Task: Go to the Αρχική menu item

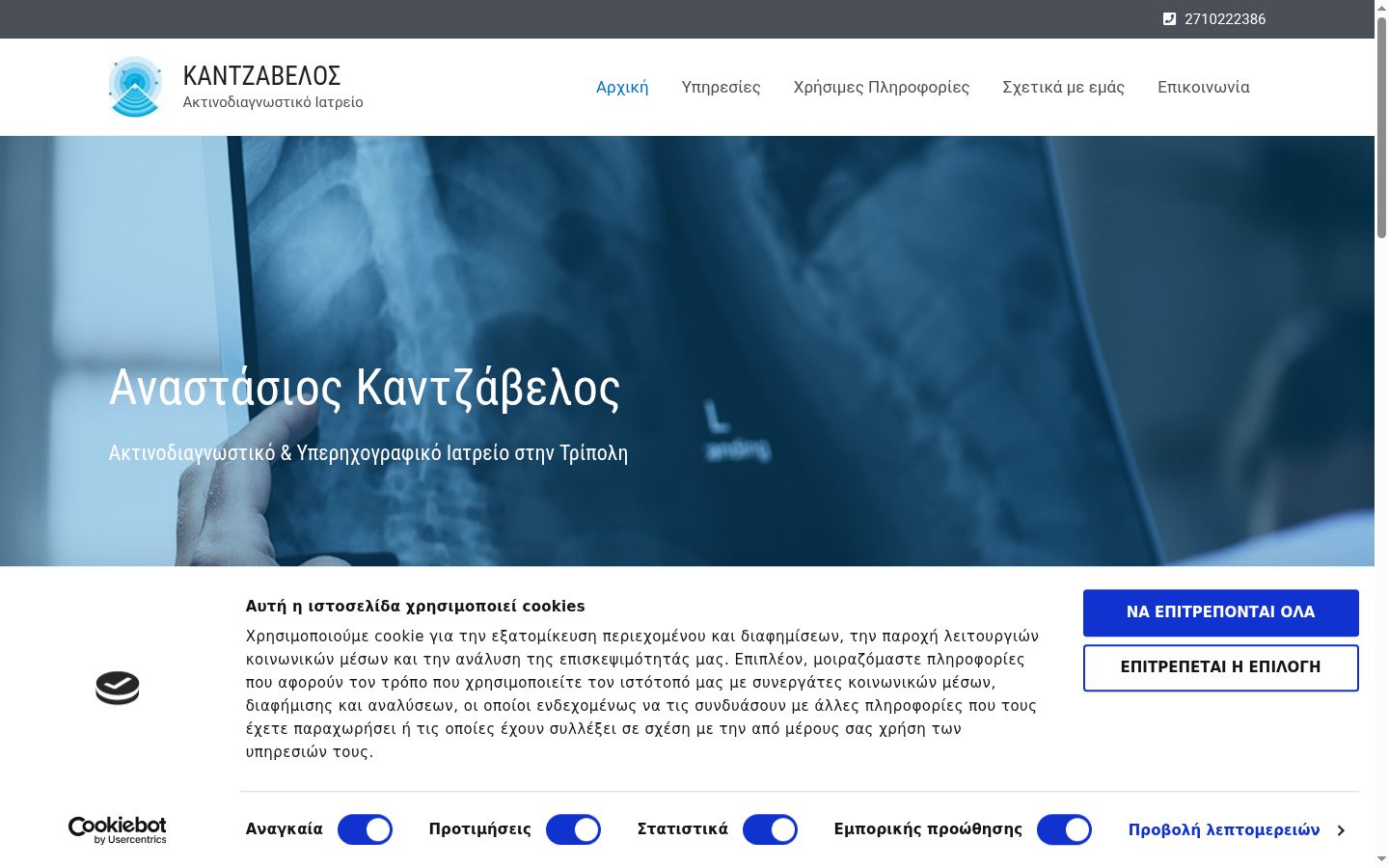Action: click(x=622, y=87)
